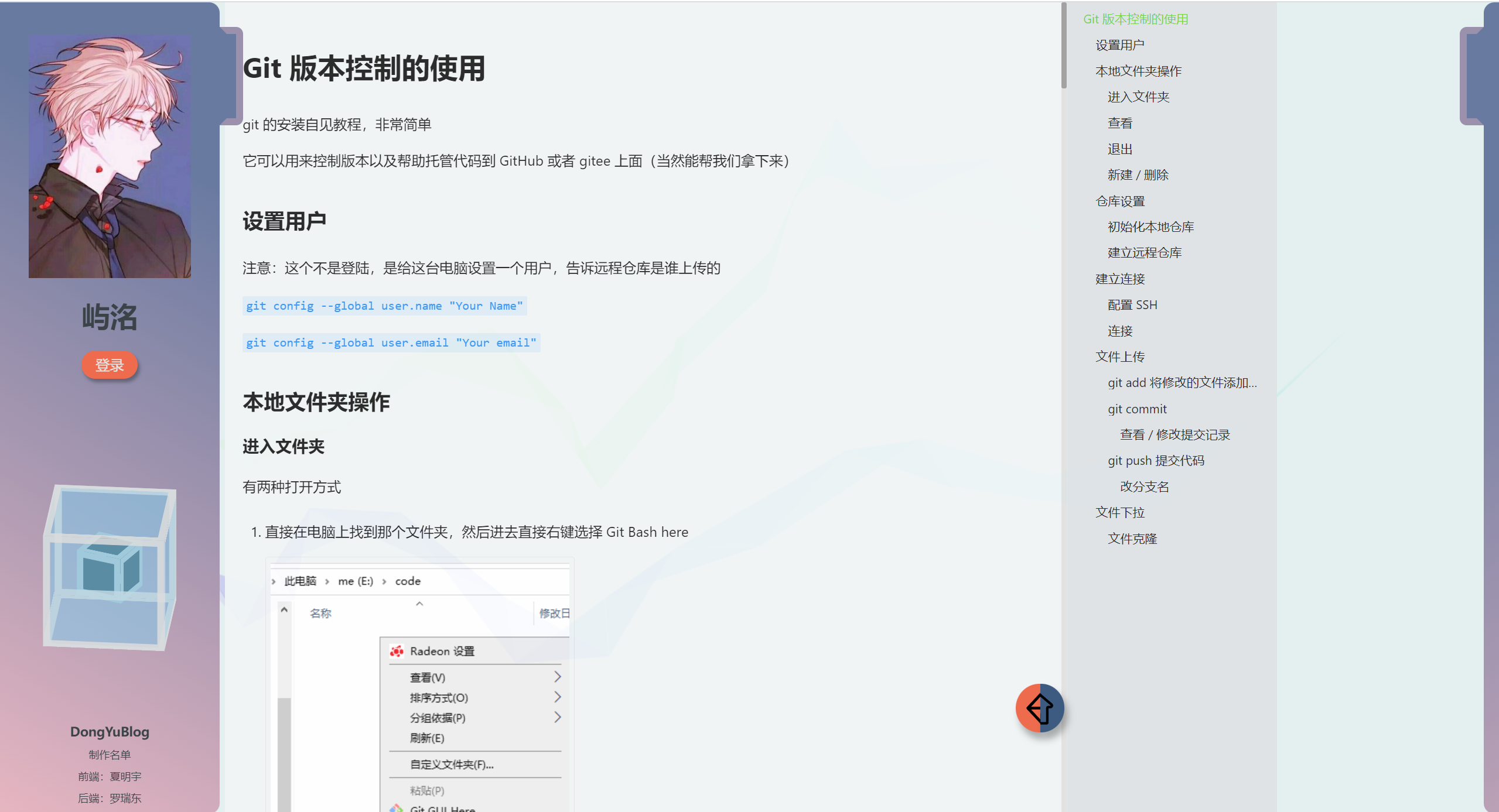Click the 名称 column header in screenshot

click(320, 613)
